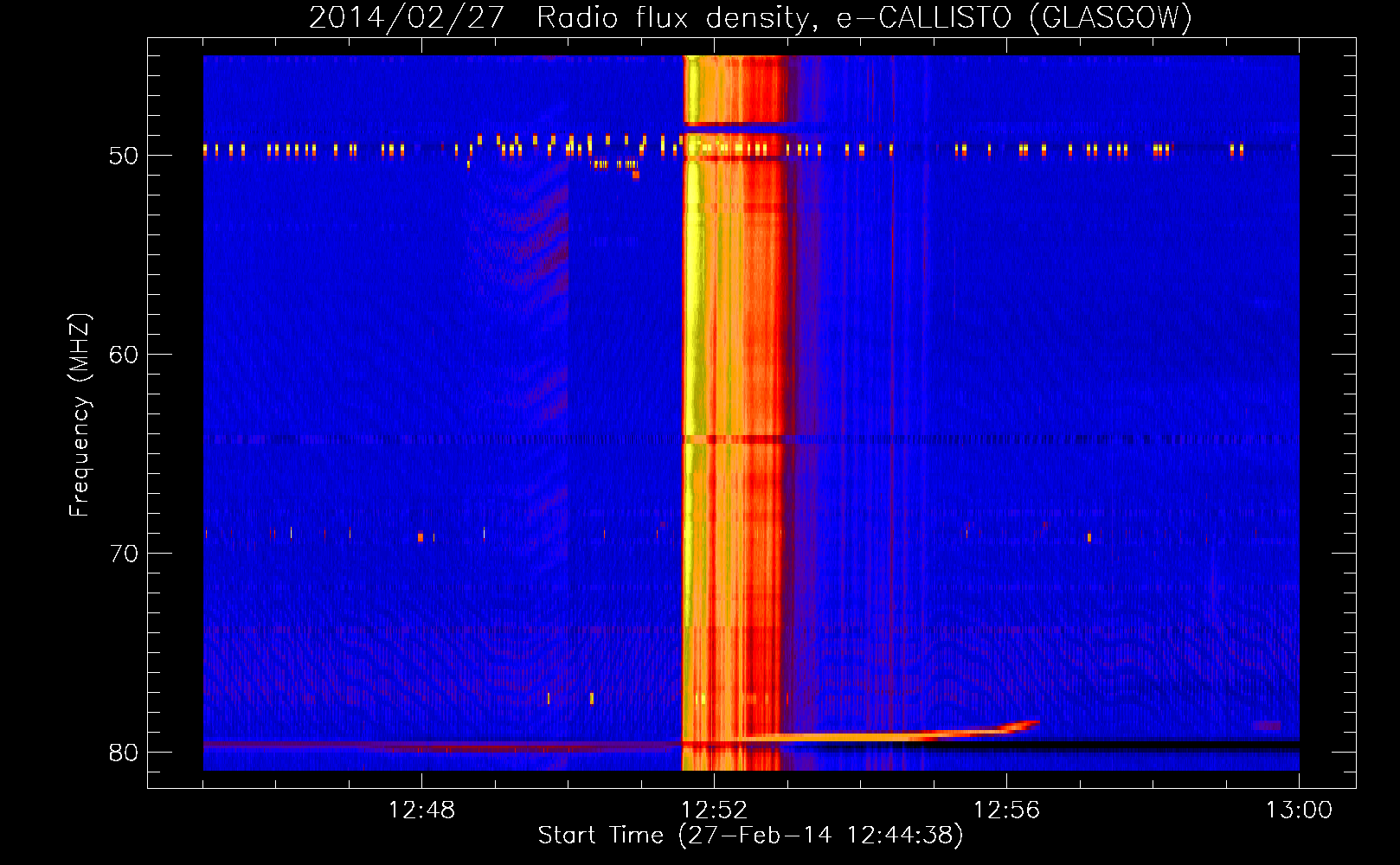Select the '80' frequency axis label
Screen dimensions: 1400x865
pyautogui.click(x=124, y=753)
